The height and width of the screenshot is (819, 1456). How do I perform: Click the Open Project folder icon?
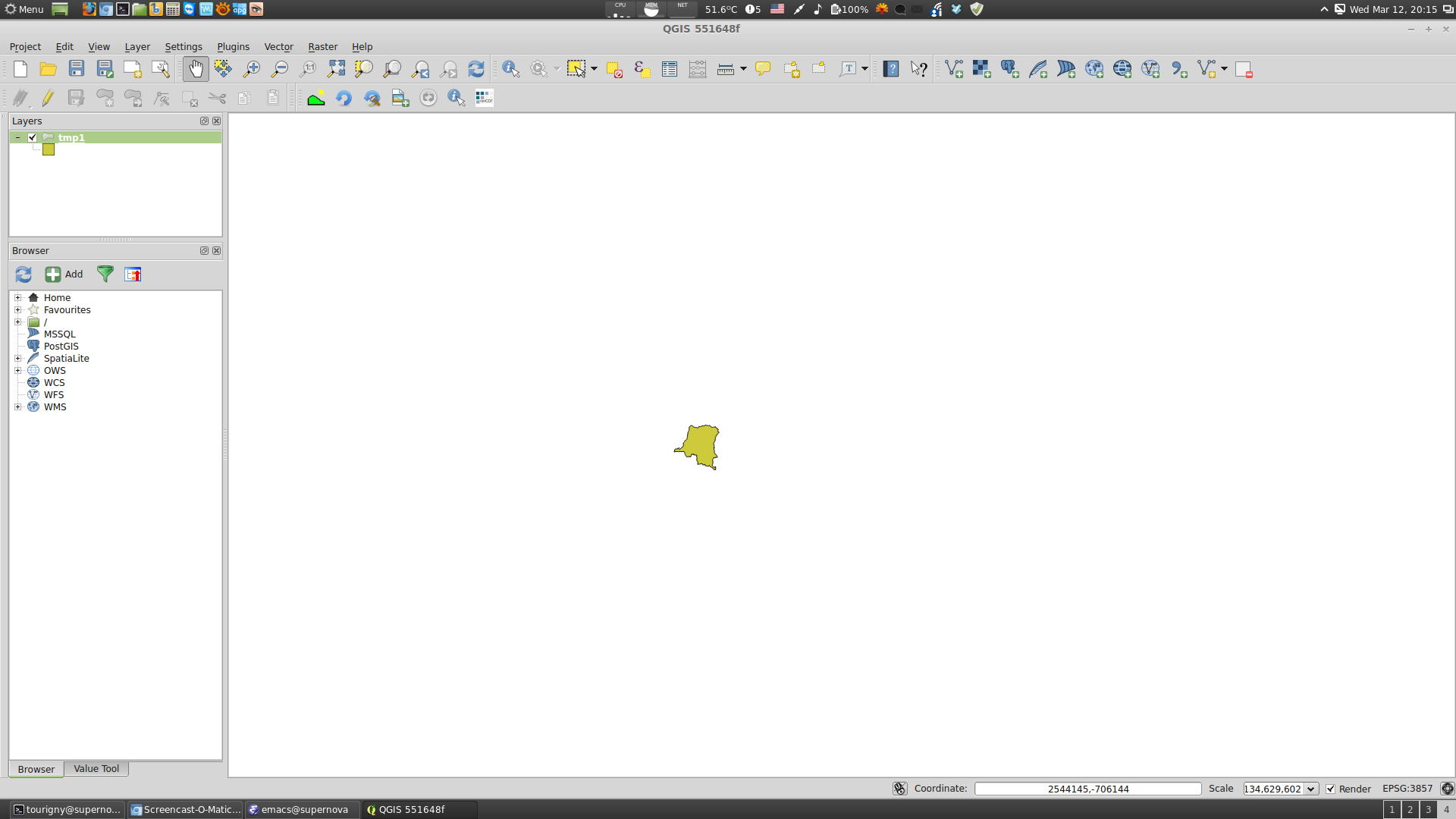coord(49,69)
